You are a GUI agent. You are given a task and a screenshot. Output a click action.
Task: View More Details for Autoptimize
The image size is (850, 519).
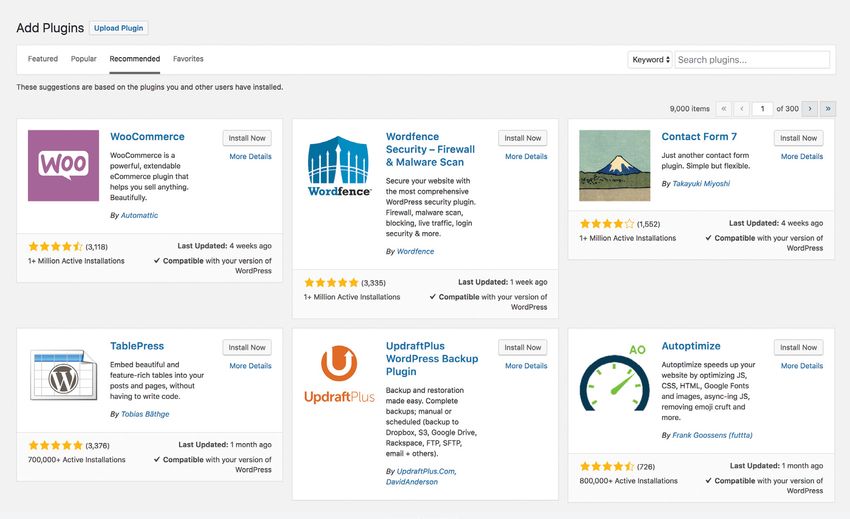coord(802,366)
